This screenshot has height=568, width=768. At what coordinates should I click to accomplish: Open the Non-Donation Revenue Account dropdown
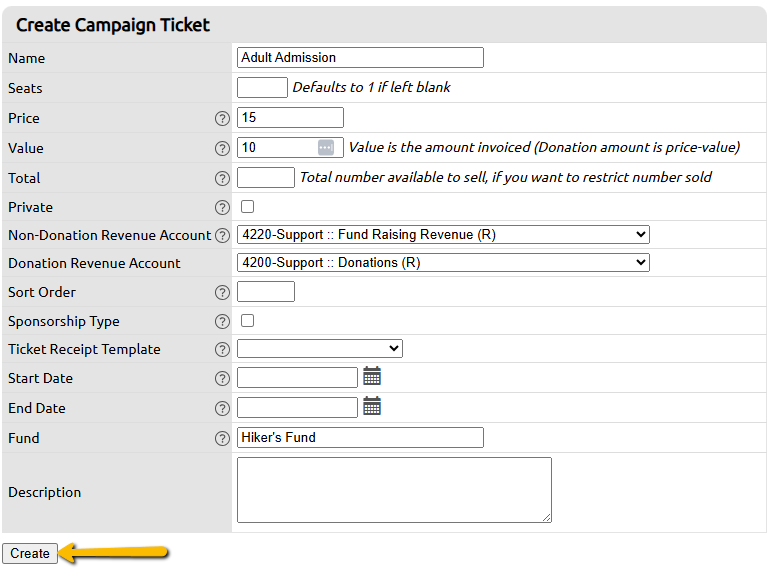click(x=443, y=235)
